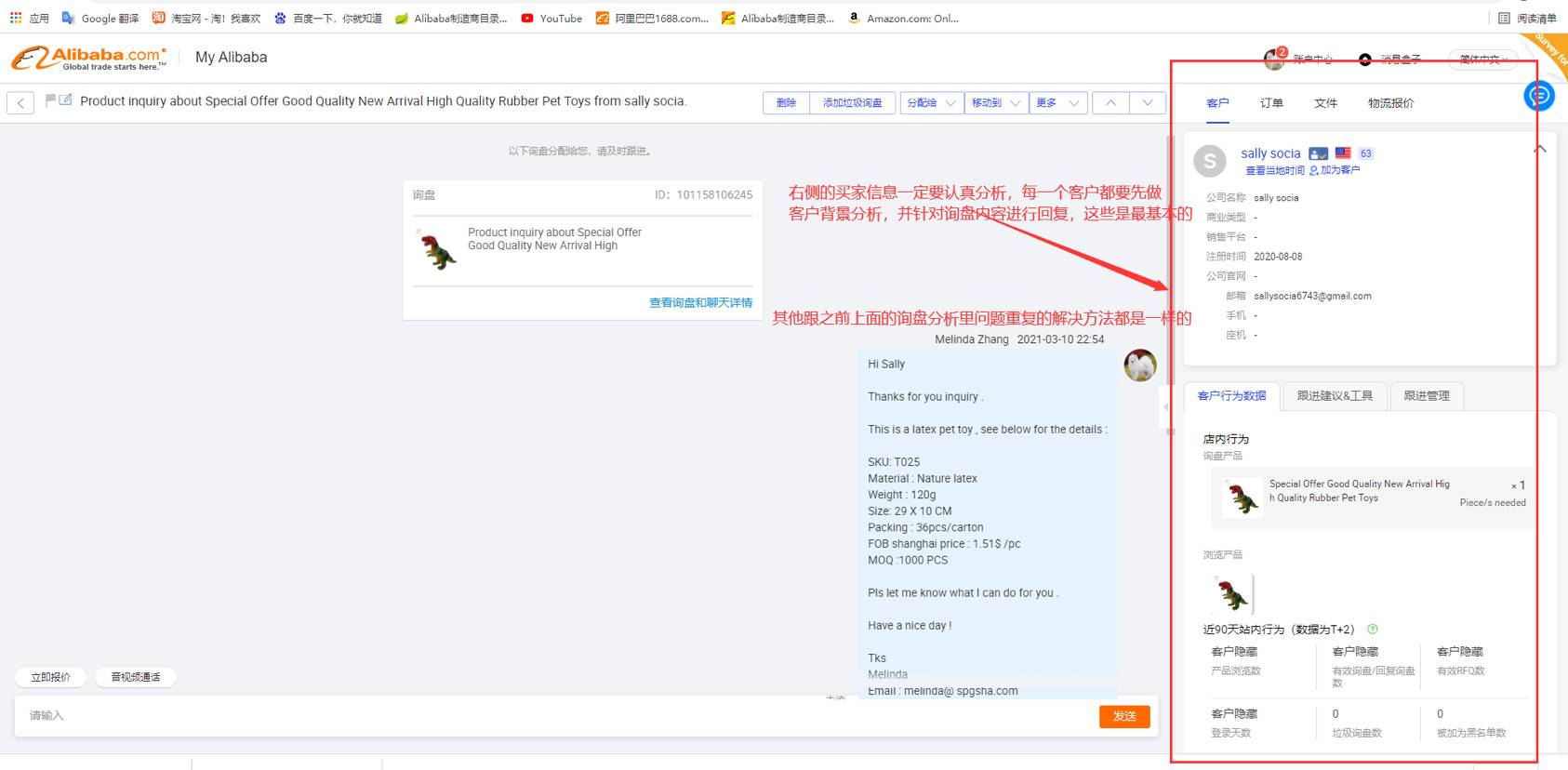
Task: Click the 加为客户 add-customer link
Action: (x=1335, y=170)
